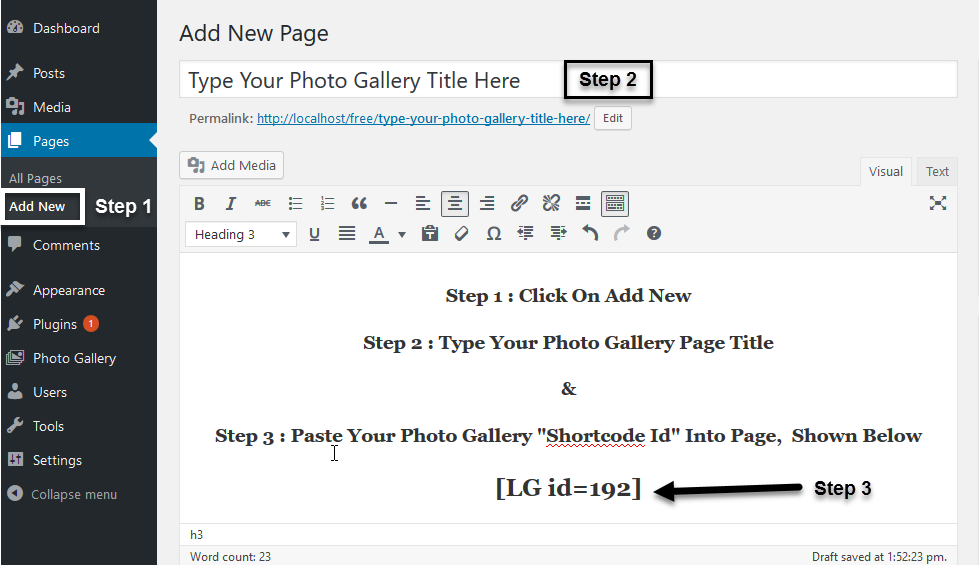Click the Add Media button
Viewport: 979px width, 565px height.
coord(232,165)
